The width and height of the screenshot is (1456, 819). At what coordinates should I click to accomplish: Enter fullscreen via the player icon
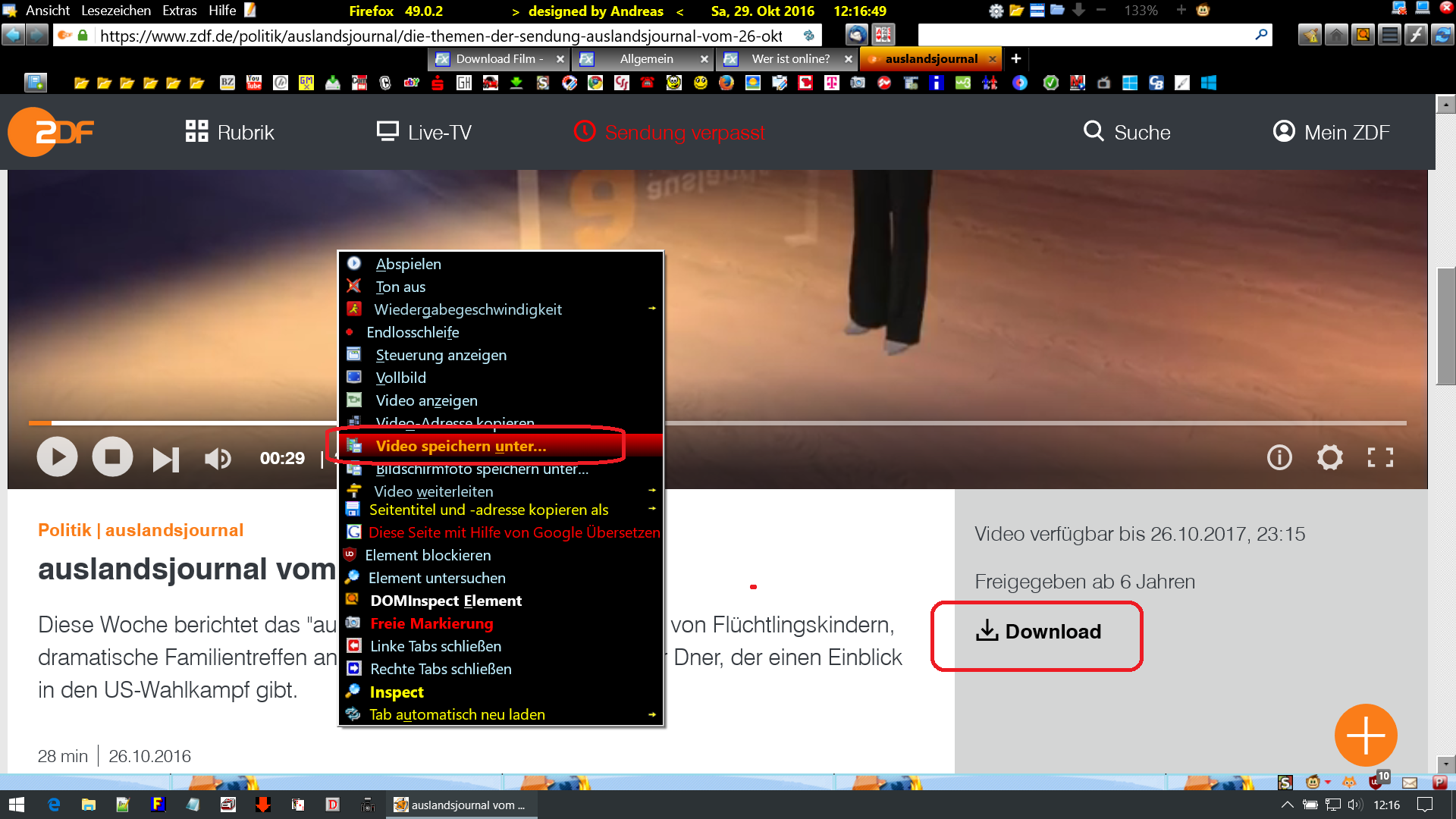click(x=1380, y=457)
